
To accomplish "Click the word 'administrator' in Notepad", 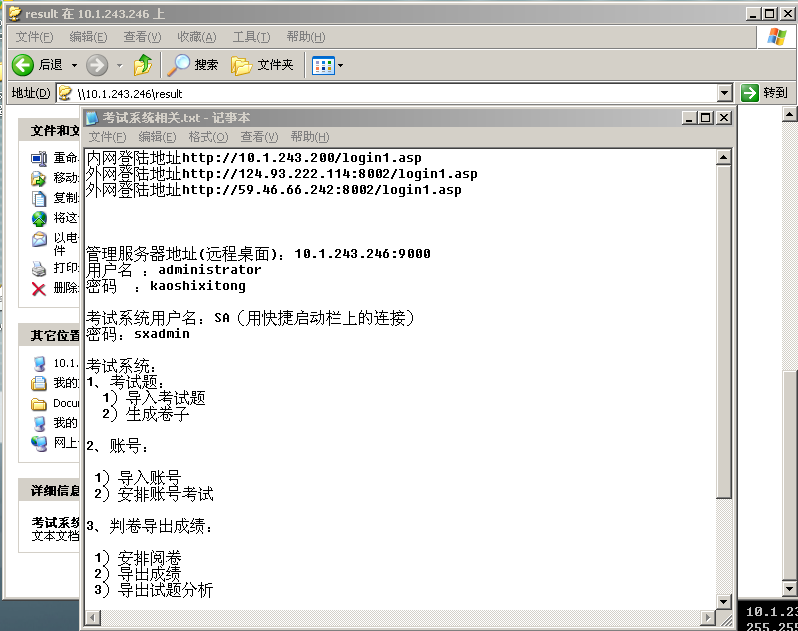I will pyautogui.click(x=210, y=270).
